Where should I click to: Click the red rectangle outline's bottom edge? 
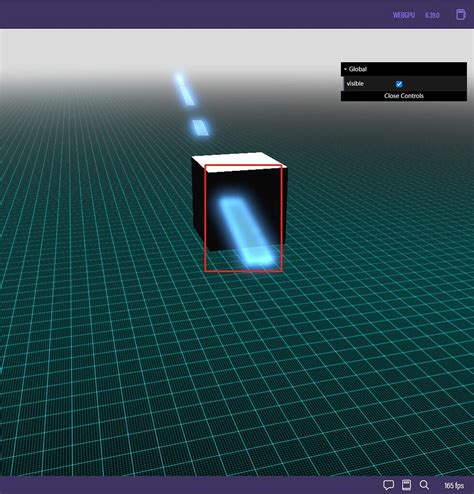(x=243, y=271)
